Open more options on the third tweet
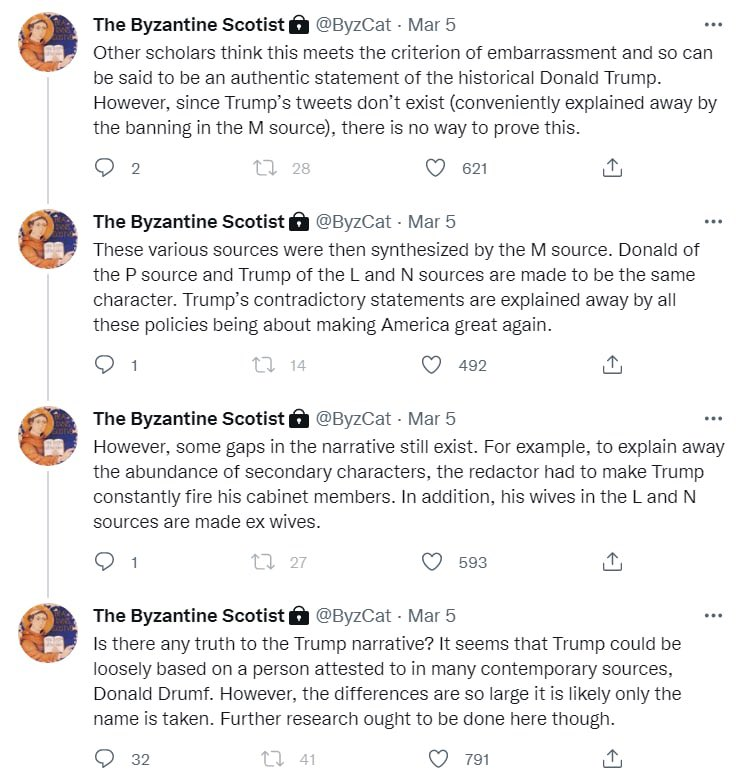The image size is (738, 778). [713, 418]
